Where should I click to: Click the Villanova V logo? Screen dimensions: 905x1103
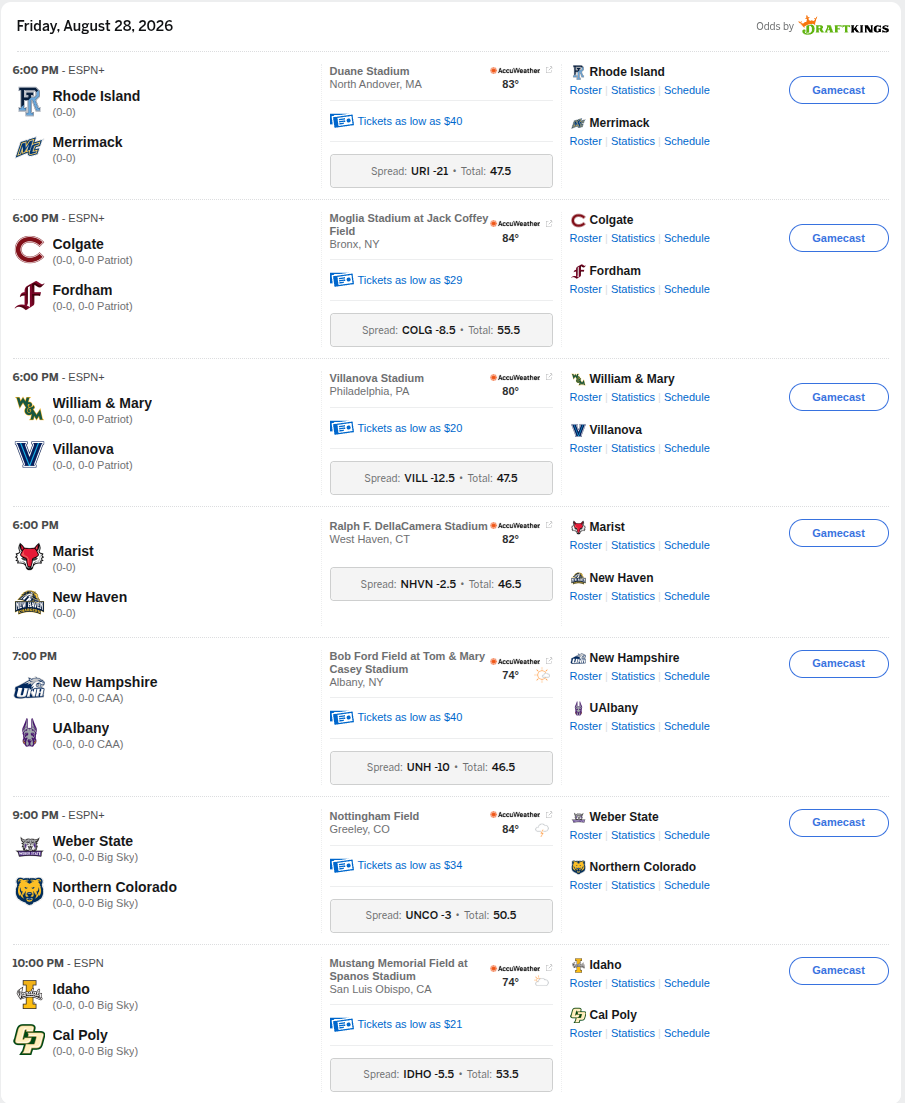29,454
